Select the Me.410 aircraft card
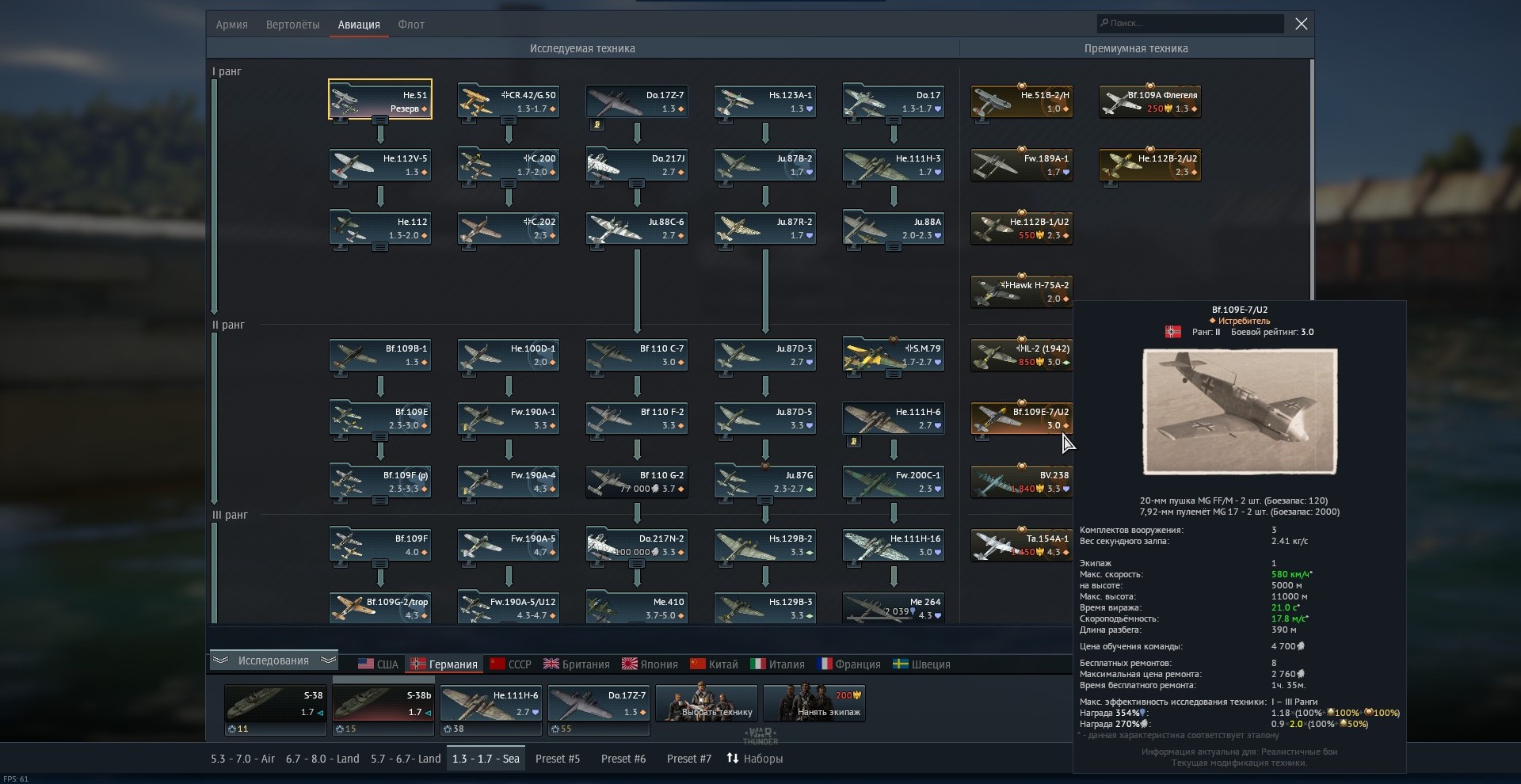1521x784 pixels. [637, 607]
